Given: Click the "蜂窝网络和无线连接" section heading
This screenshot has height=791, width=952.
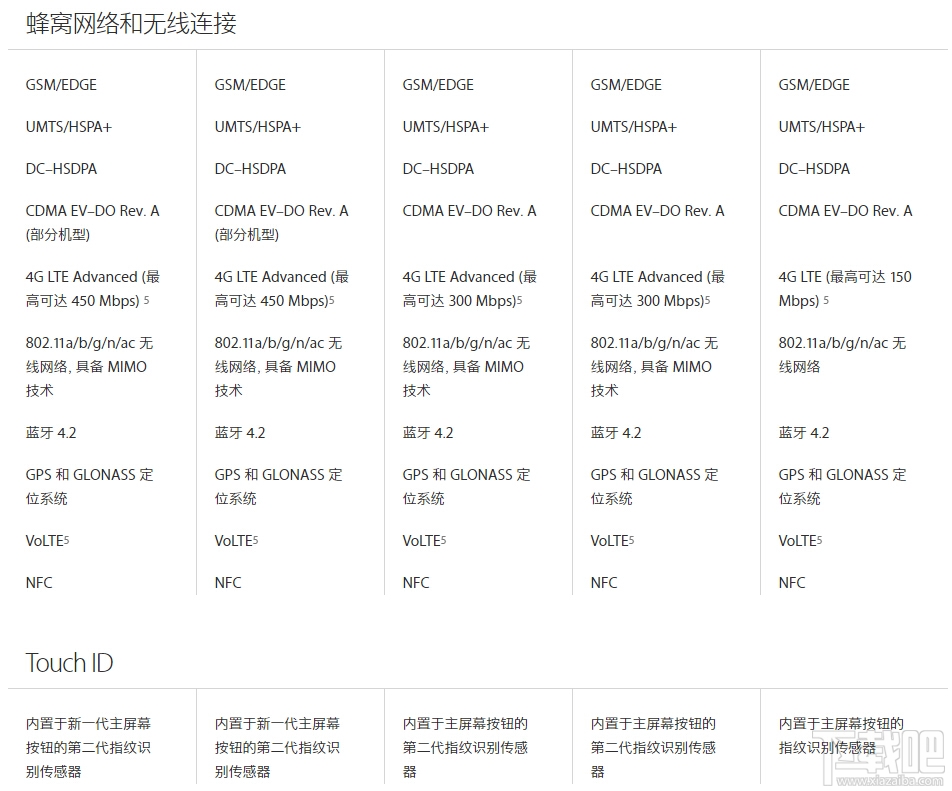Looking at the screenshot, I should tap(131, 24).
